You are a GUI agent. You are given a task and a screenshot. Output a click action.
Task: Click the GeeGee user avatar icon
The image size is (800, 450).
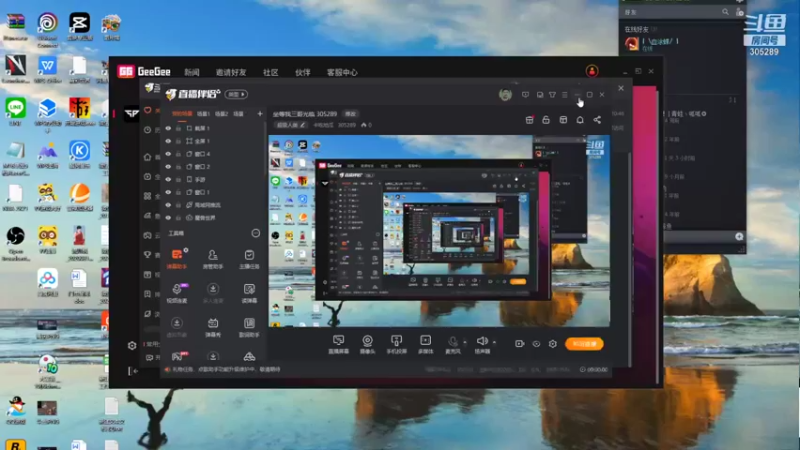[592, 71]
